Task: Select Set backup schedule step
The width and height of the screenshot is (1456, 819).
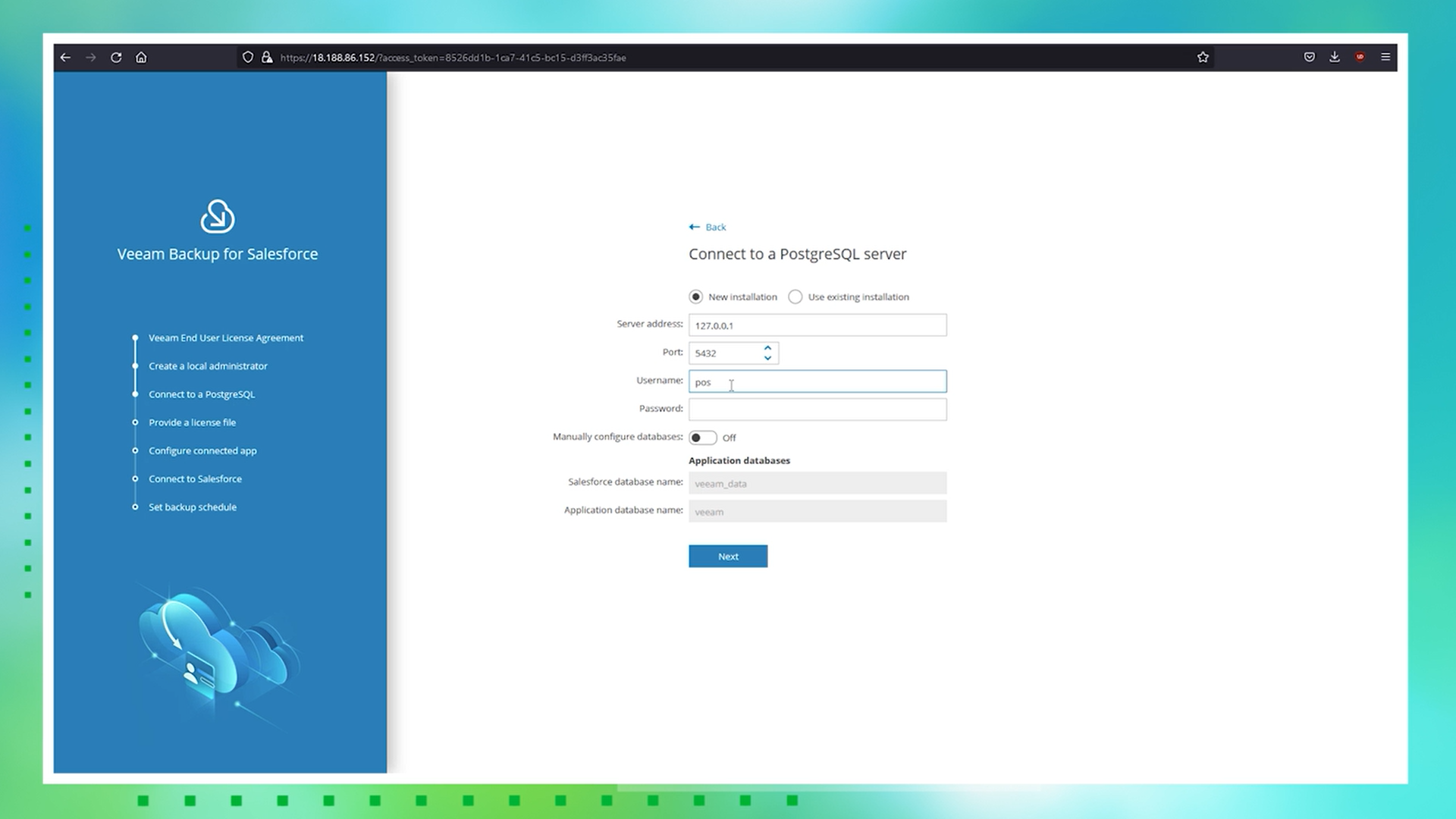Action: pyautogui.click(x=193, y=507)
